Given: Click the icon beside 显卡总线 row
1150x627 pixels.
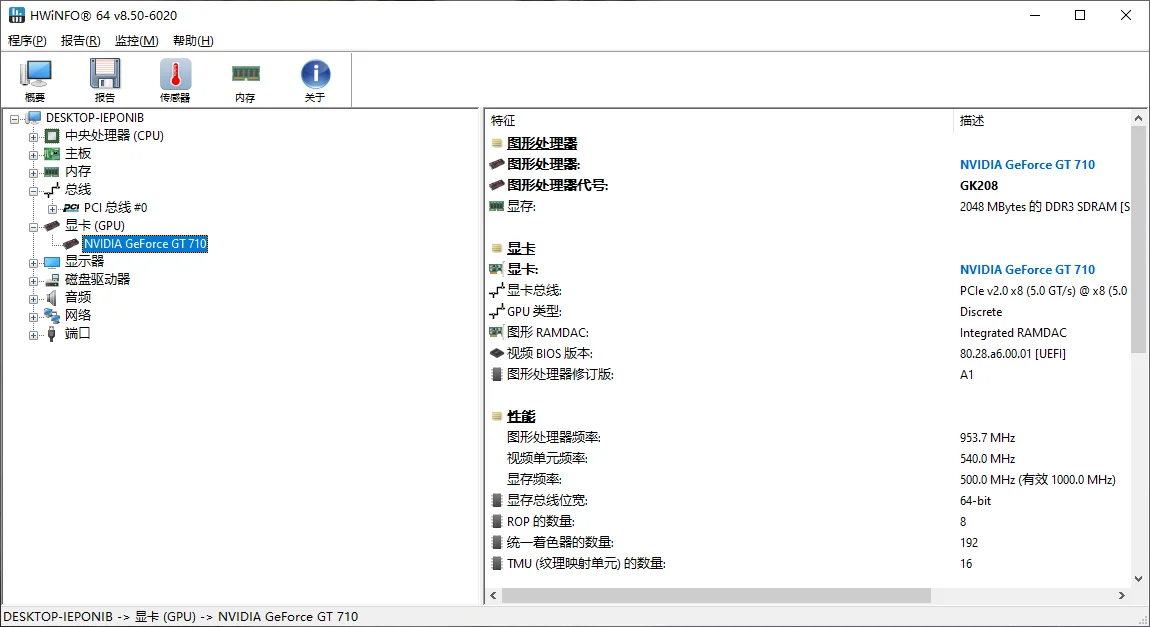Looking at the screenshot, I should (497, 290).
